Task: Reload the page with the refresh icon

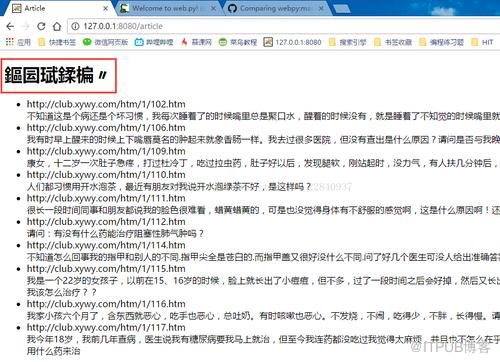Action: [x=41, y=26]
